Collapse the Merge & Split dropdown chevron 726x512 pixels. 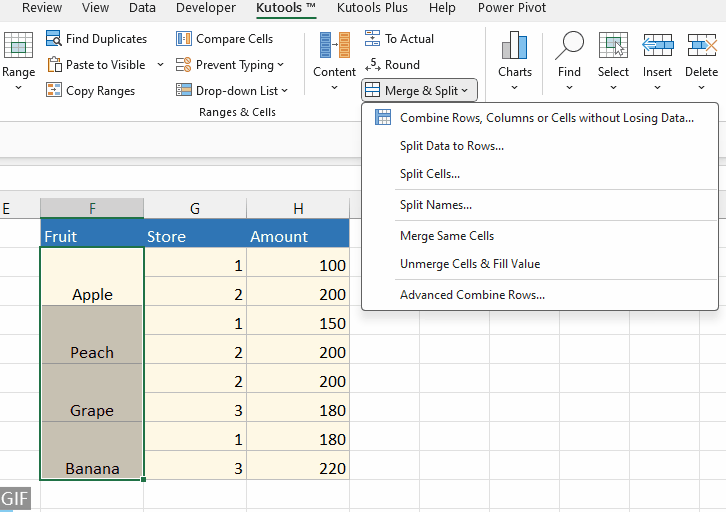coord(464,91)
